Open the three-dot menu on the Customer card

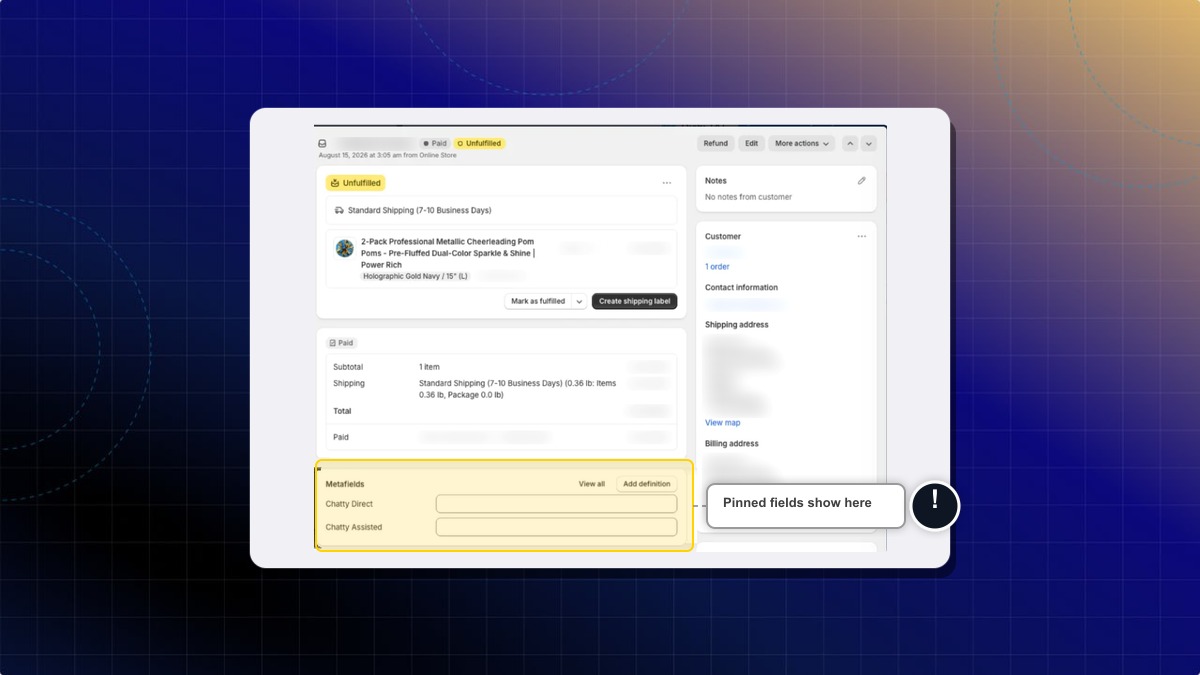click(861, 237)
